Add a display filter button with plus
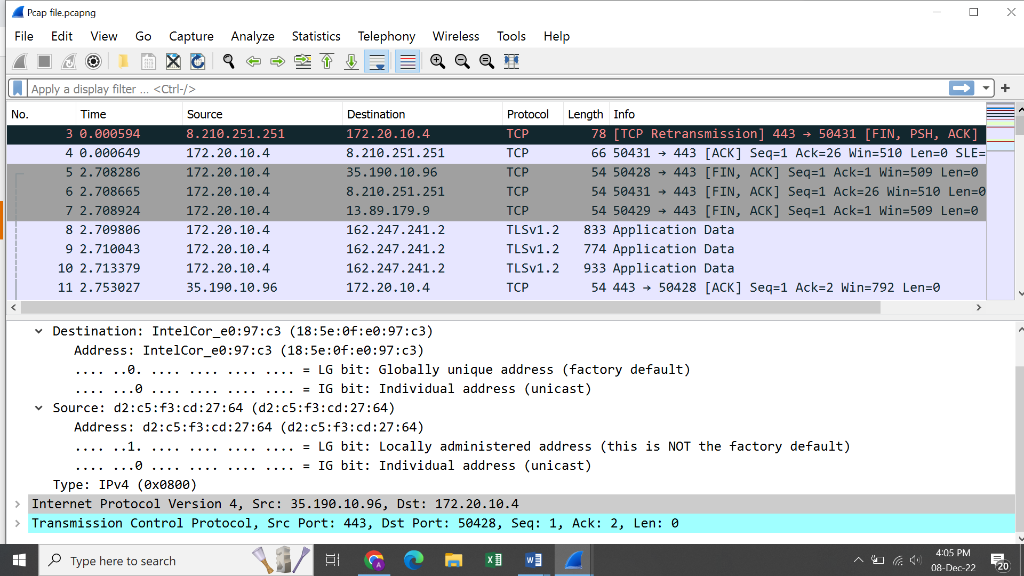The width and height of the screenshot is (1024, 576). click(x=1005, y=88)
